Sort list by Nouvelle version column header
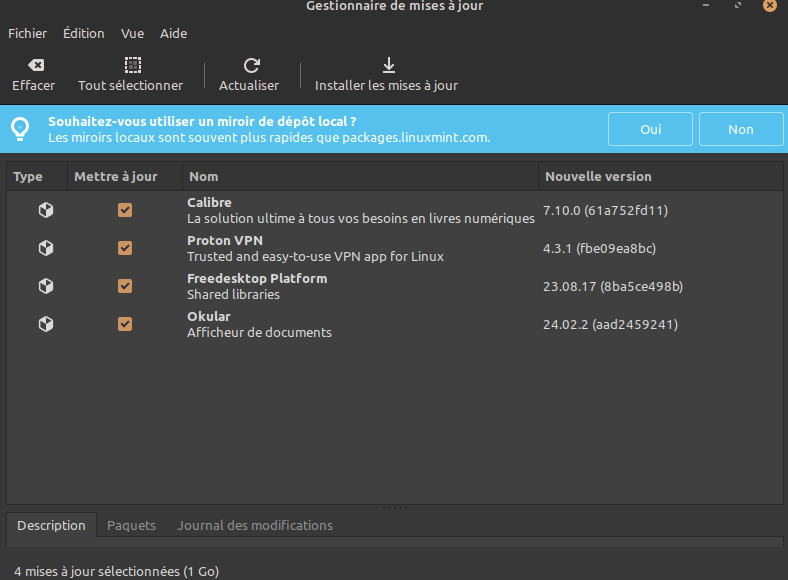Image resolution: width=788 pixels, height=580 pixels. pyautogui.click(x=598, y=176)
